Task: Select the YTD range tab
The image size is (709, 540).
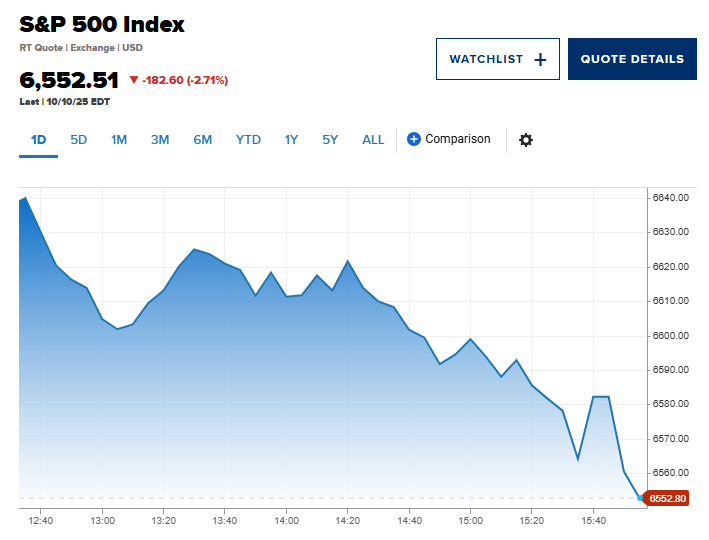Action: (x=248, y=140)
